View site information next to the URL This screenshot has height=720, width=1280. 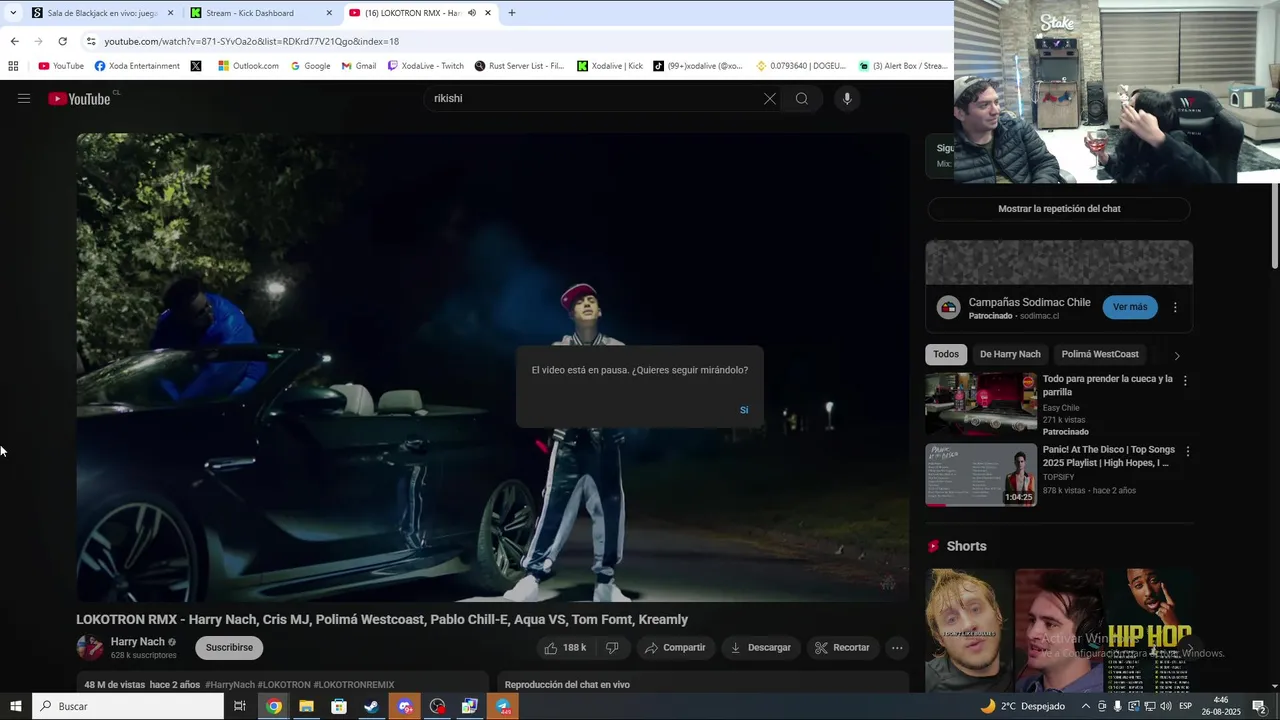click(91, 41)
